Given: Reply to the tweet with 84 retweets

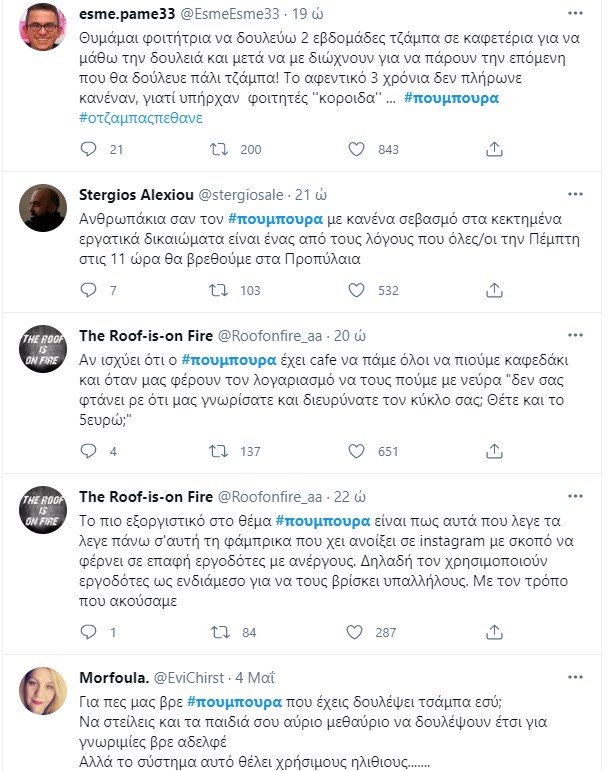Looking at the screenshot, I should [87, 632].
